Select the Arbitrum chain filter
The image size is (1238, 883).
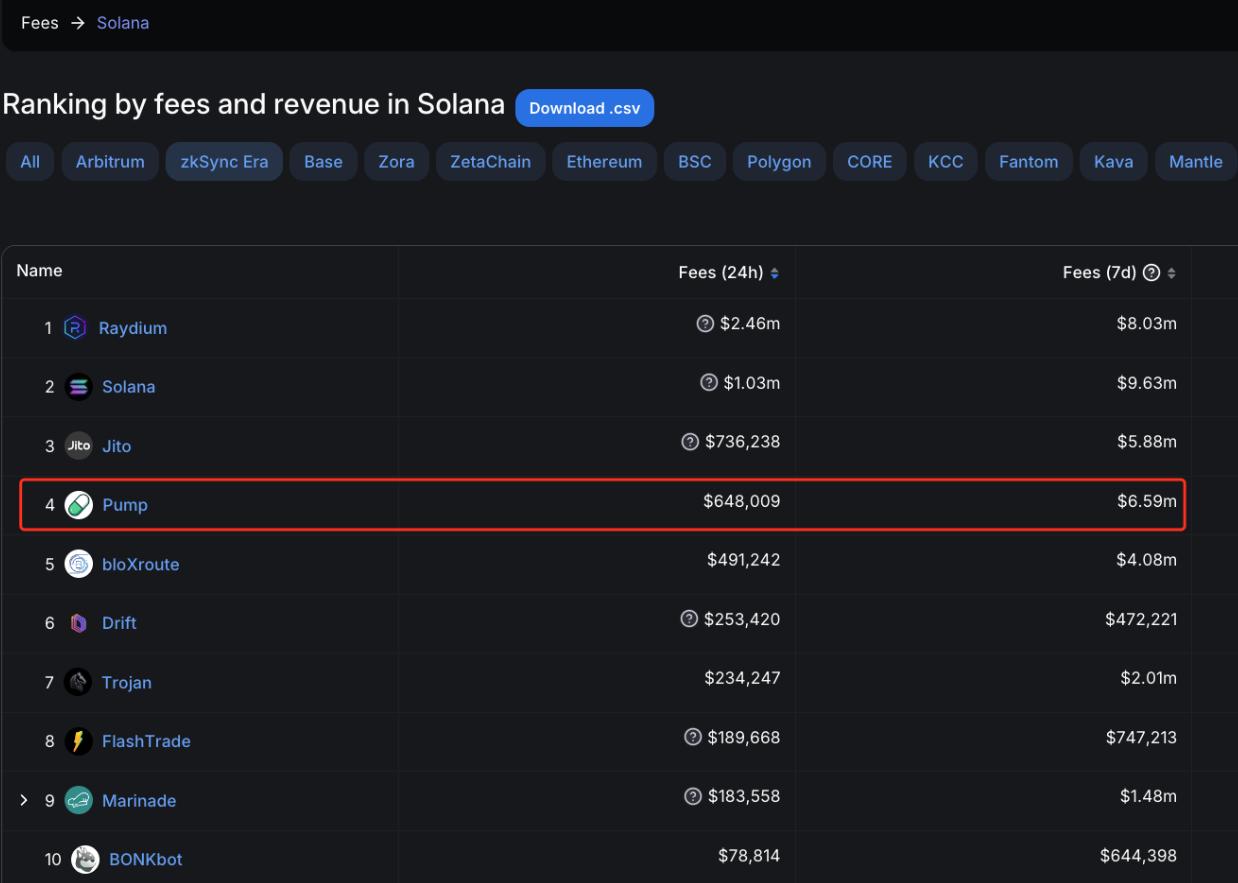[110, 162]
